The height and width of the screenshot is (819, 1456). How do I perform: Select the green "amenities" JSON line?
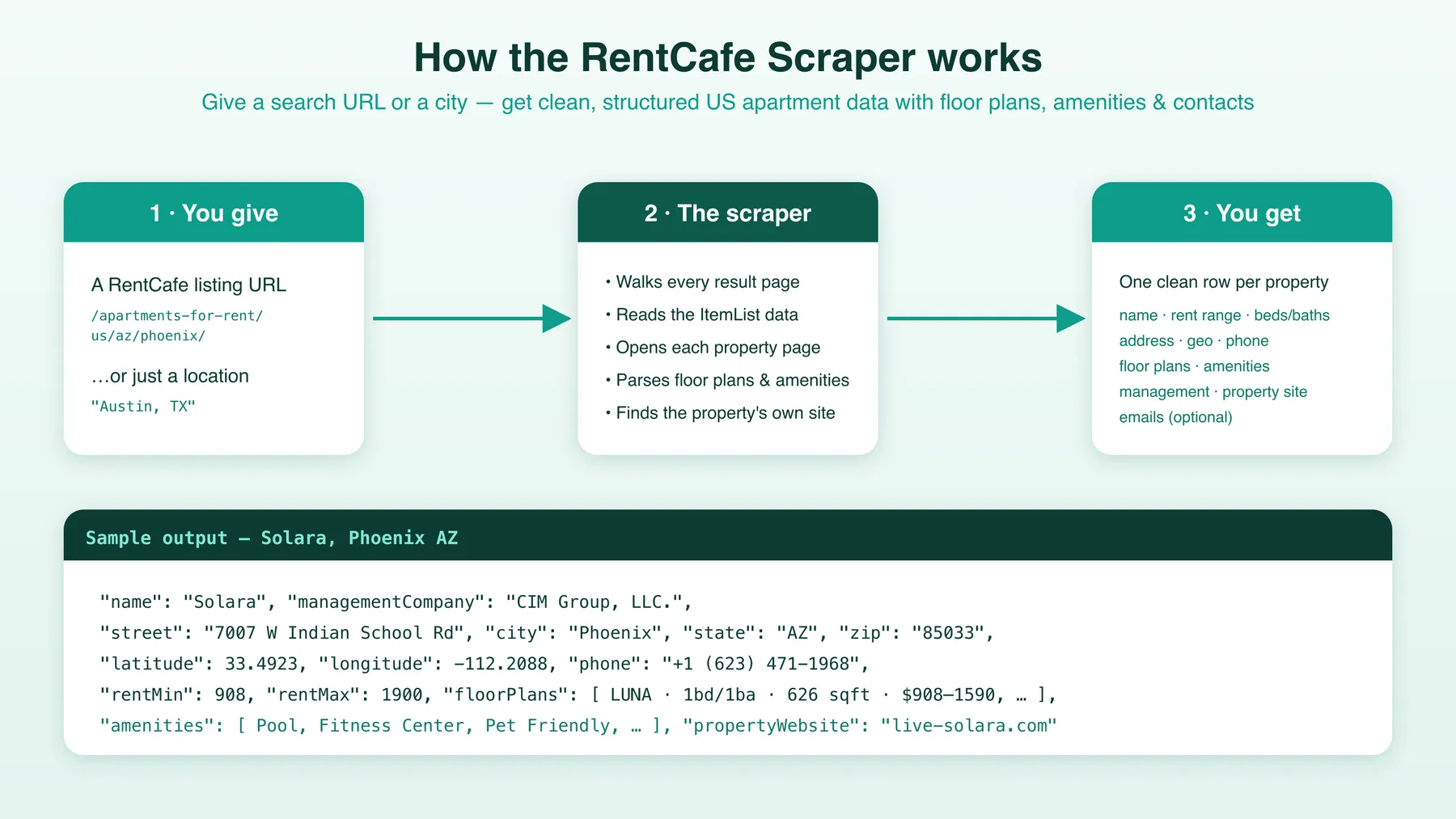coord(578,725)
